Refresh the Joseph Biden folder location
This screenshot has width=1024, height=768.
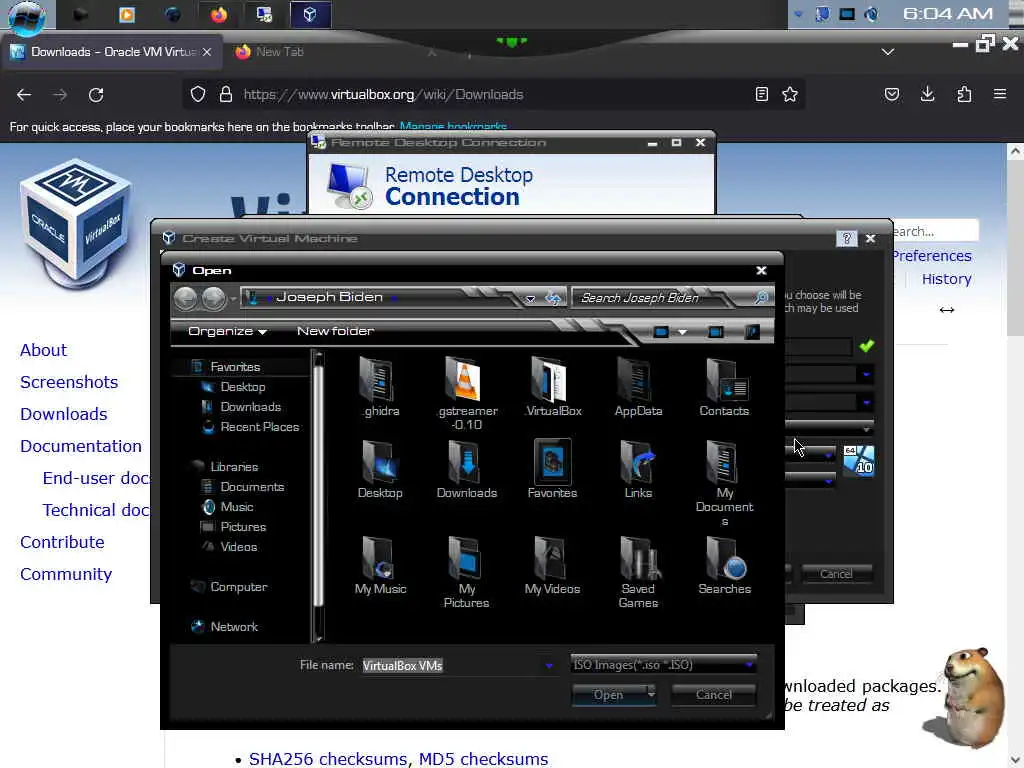(x=553, y=298)
